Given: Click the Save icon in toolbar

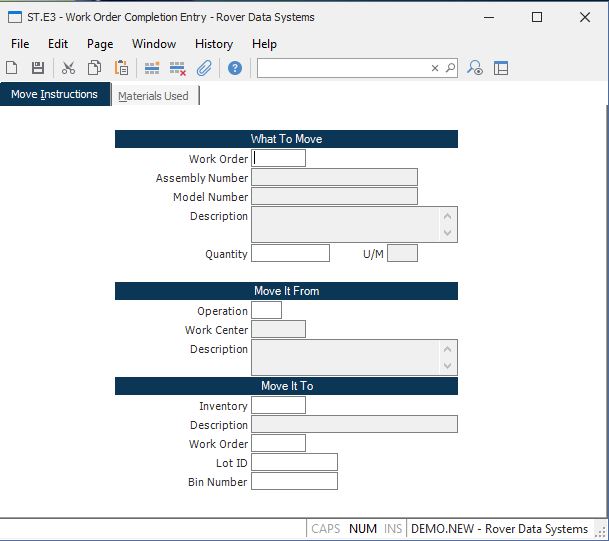Looking at the screenshot, I should (38, 68).
